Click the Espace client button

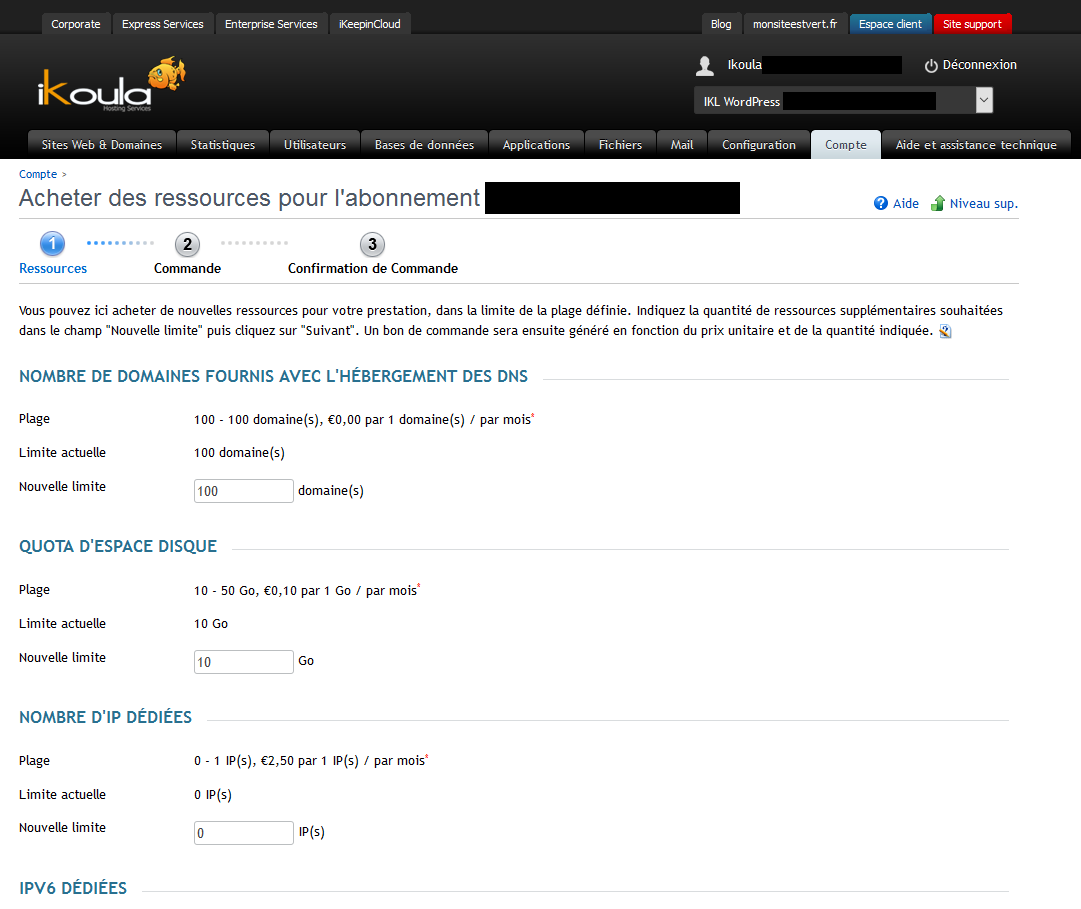[x=890, y=23]
